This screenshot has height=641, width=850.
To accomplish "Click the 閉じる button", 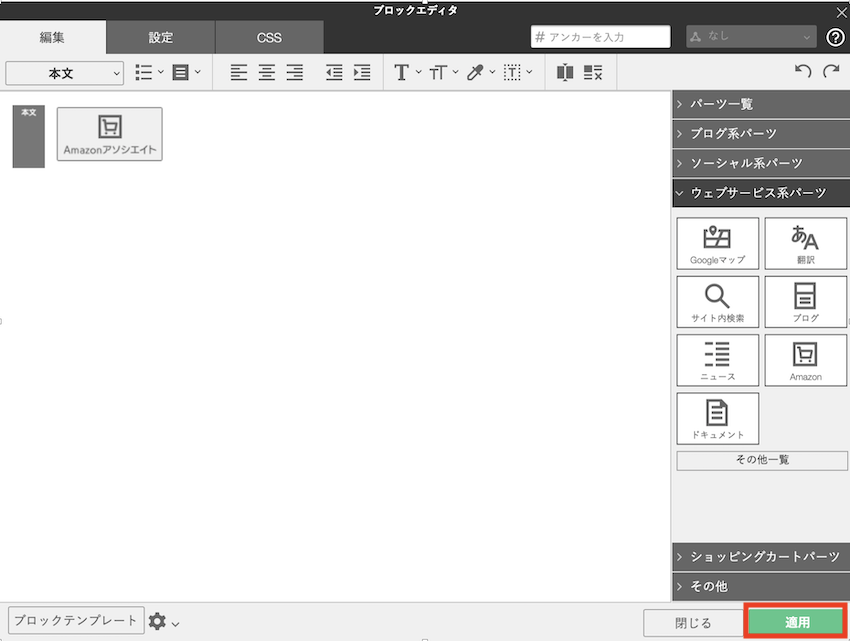I will (x=693, y=623).
